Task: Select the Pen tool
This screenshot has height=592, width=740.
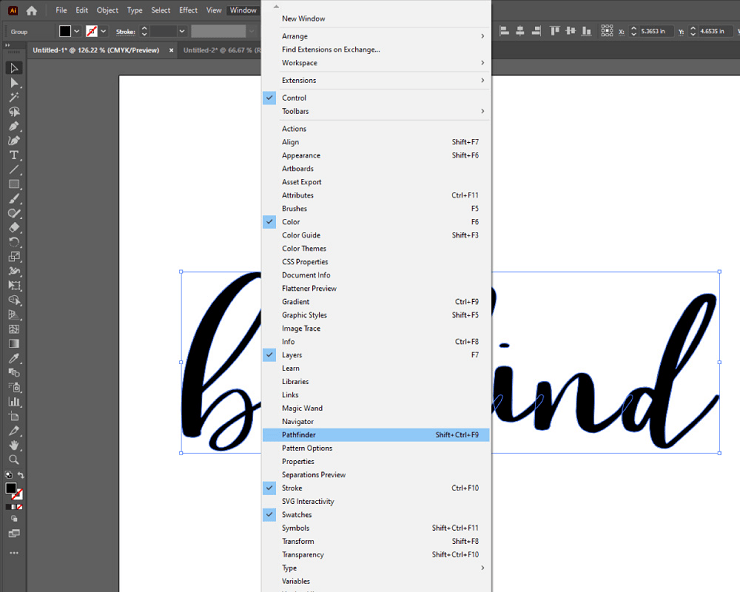Action: 14,127
